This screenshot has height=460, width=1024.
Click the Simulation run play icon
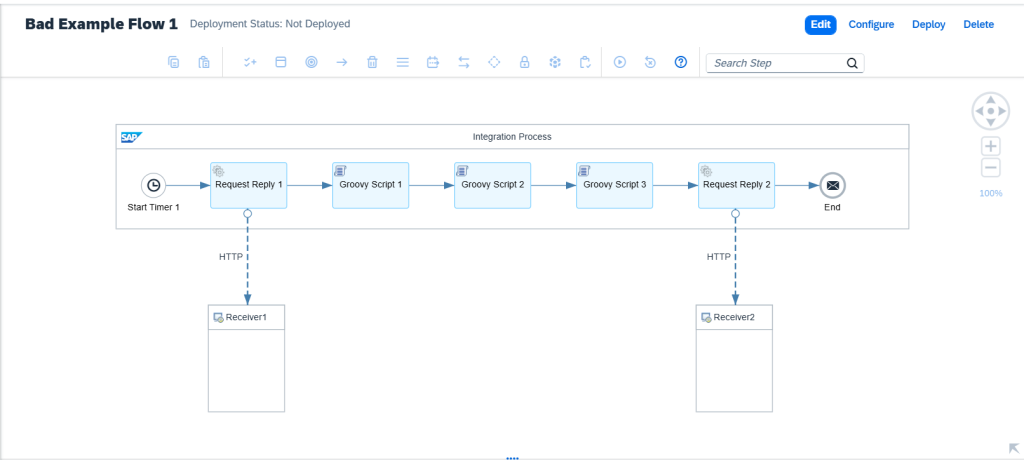coord(620,63)
